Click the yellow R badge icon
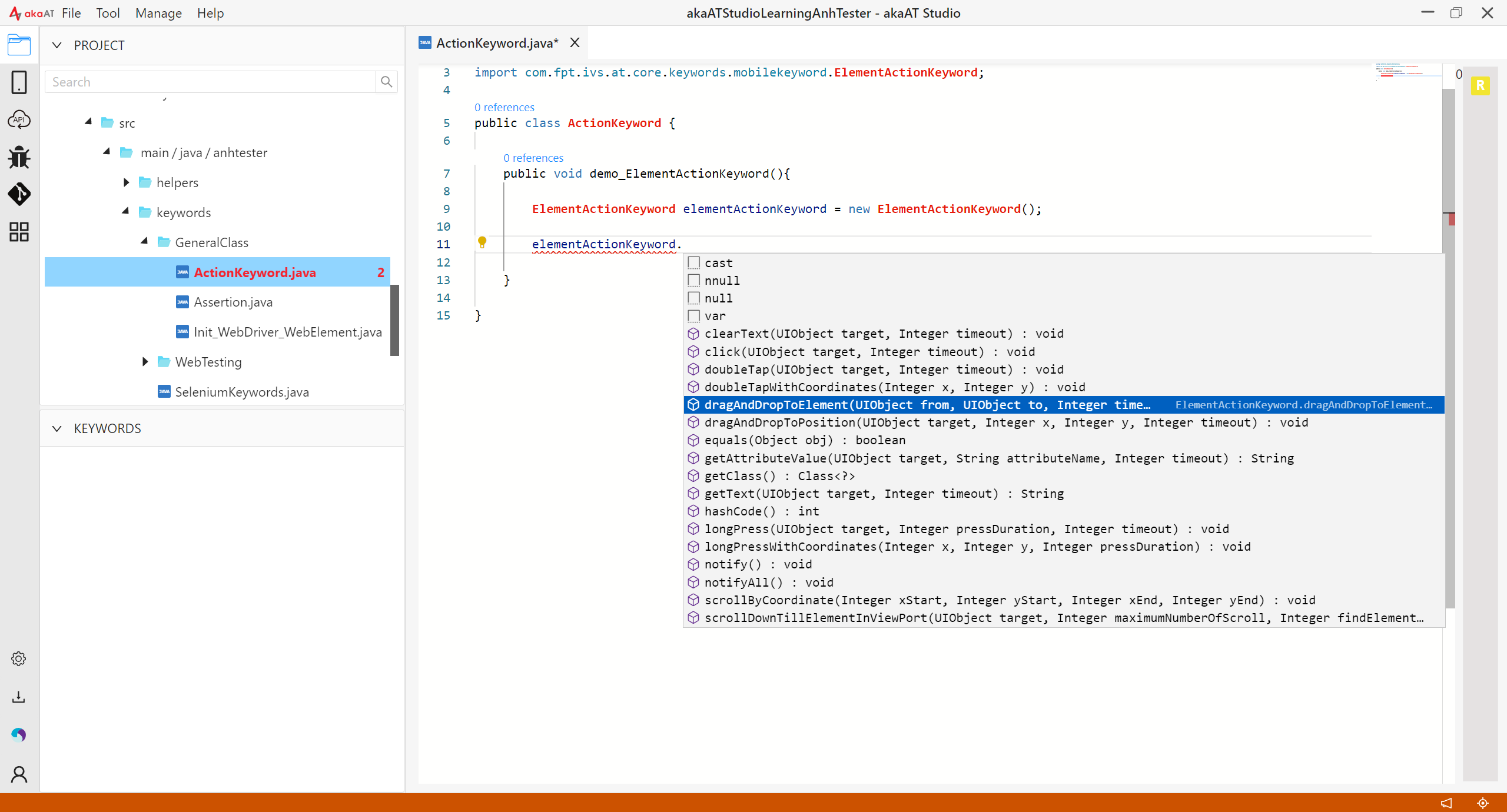The width and height of the screenshot is (1507, 812). pyautogui.click(x=1481, y=86)
